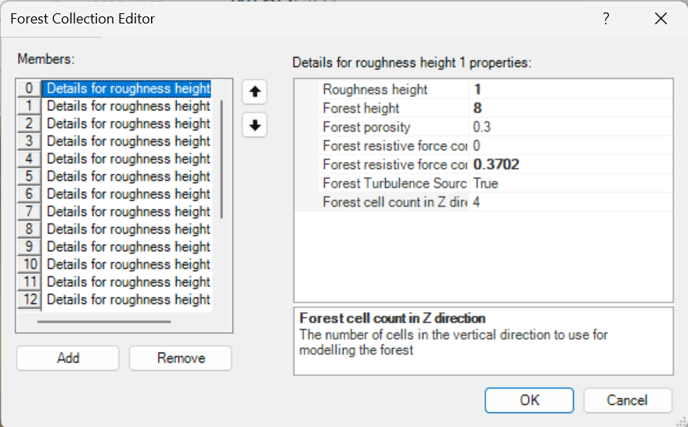688x427 pixels.
Task: Move selected member down with arrow button
Action: (255, 126)
